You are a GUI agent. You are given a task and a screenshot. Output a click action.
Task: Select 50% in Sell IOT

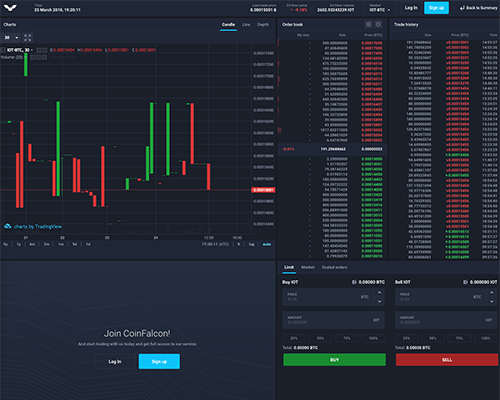[433, 338]
